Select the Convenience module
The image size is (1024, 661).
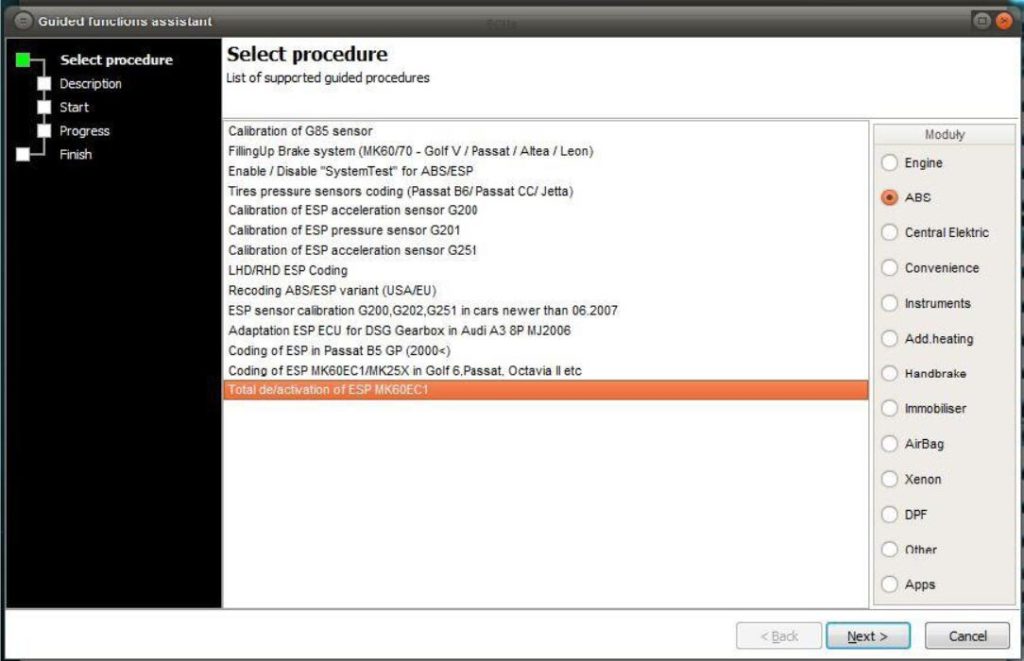pos(889,268)
